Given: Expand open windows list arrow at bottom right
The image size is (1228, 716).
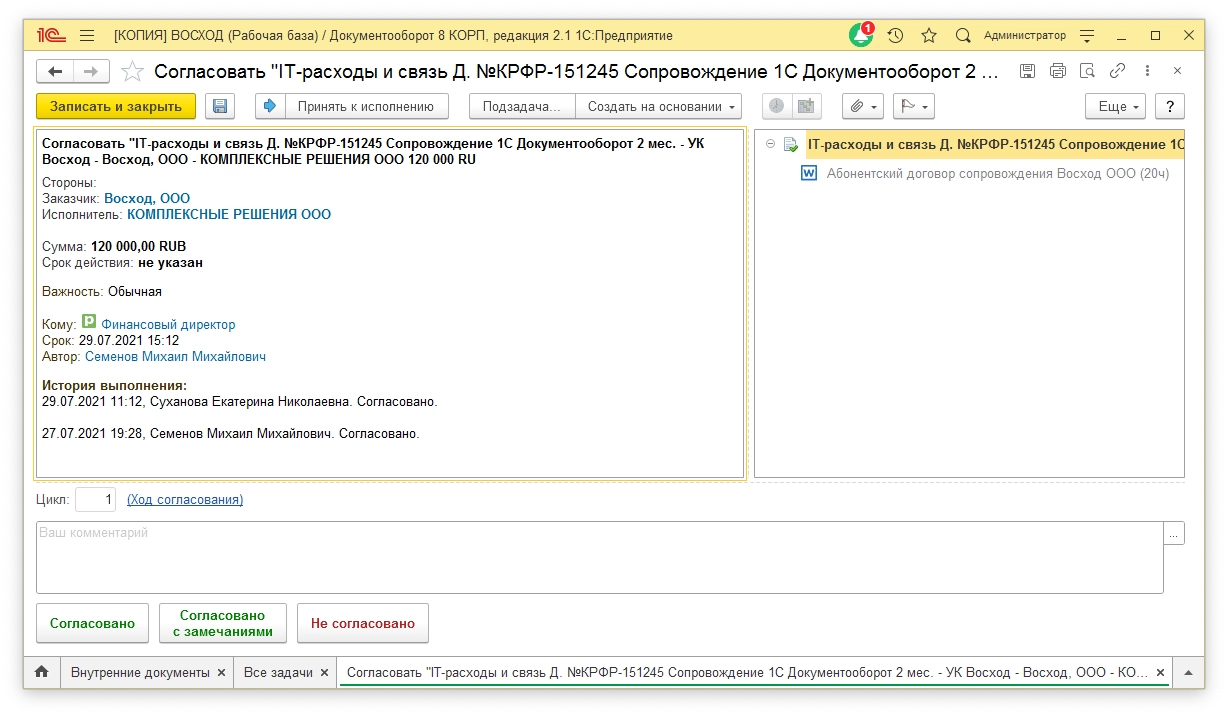Looking at the screenshot, I should click(x=1188, y=672).
